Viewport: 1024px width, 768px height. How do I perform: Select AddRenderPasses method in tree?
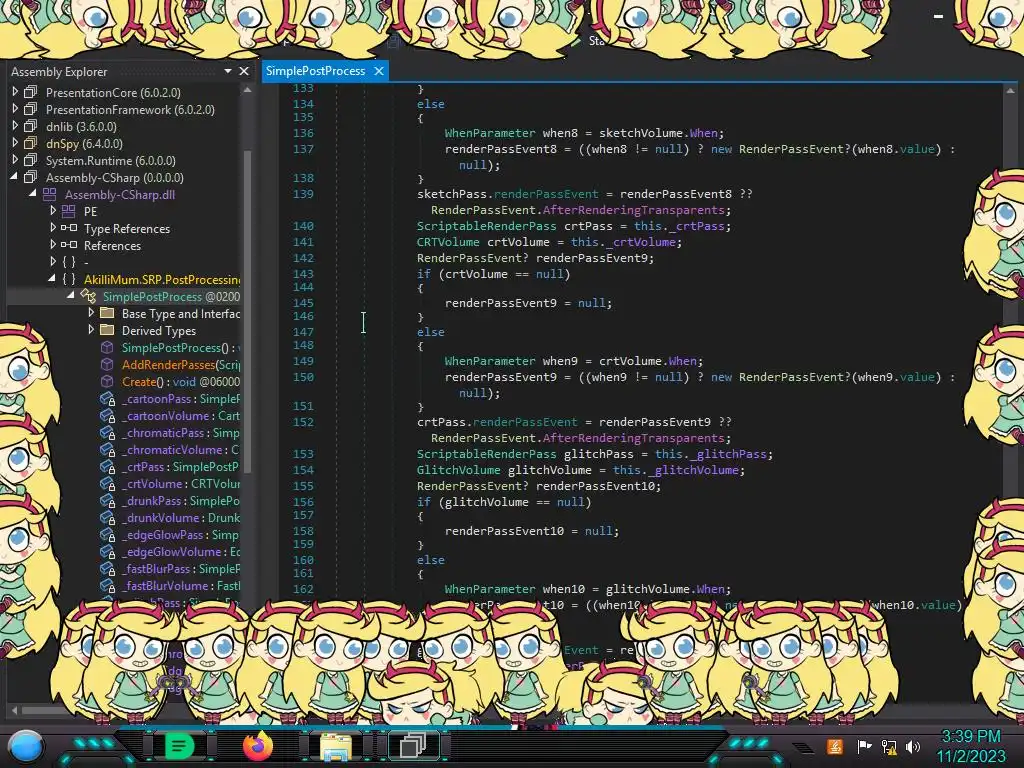coord(181,364)
